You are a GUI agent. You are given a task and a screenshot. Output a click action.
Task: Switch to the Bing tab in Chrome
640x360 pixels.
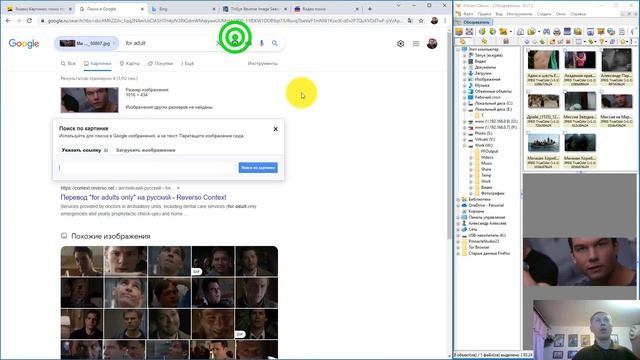click(183, 9)
